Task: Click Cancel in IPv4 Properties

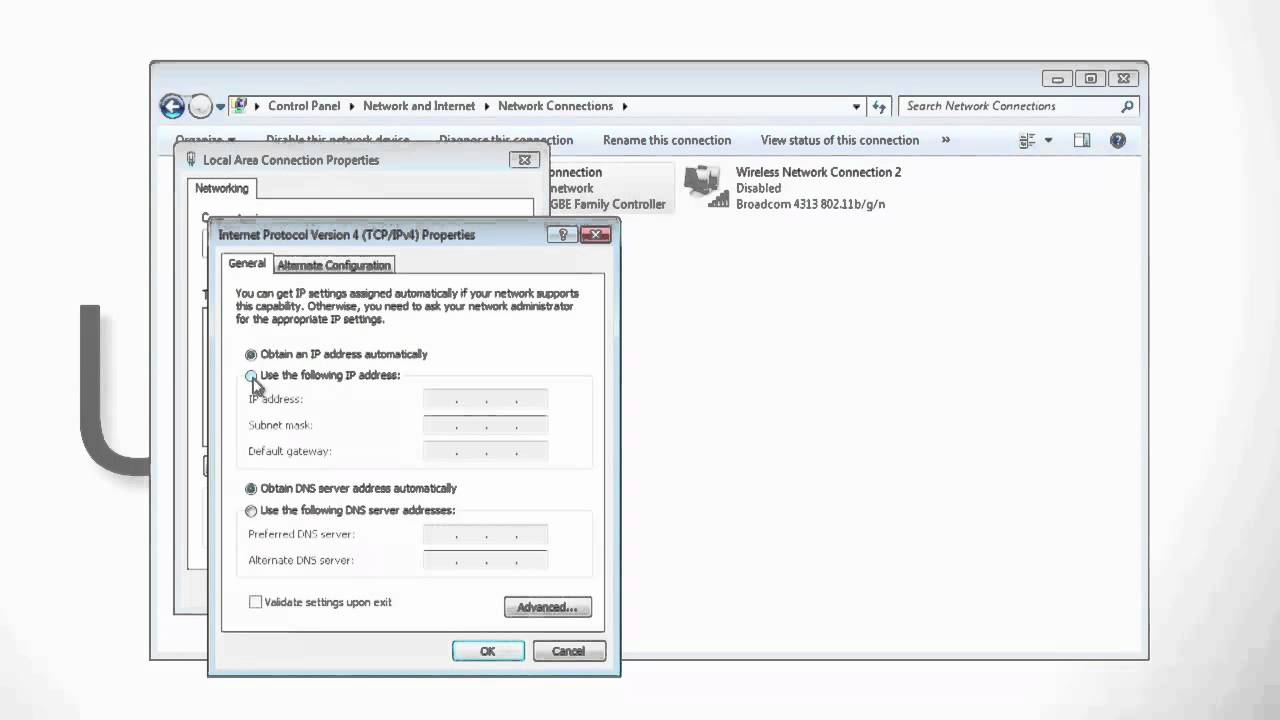Action: tap(568, 651)
